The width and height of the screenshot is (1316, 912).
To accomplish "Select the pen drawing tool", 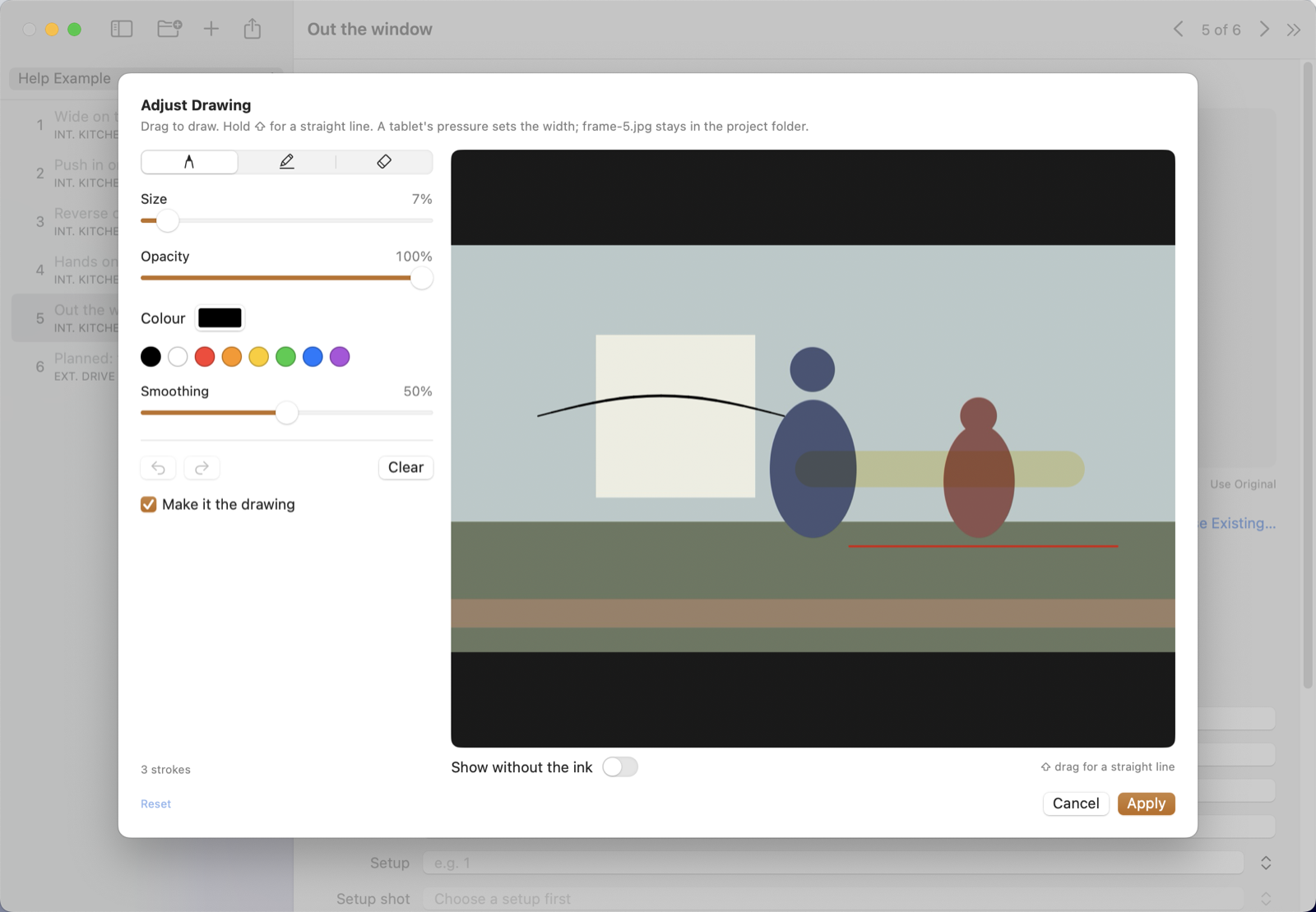I will [x=189, y=162].
